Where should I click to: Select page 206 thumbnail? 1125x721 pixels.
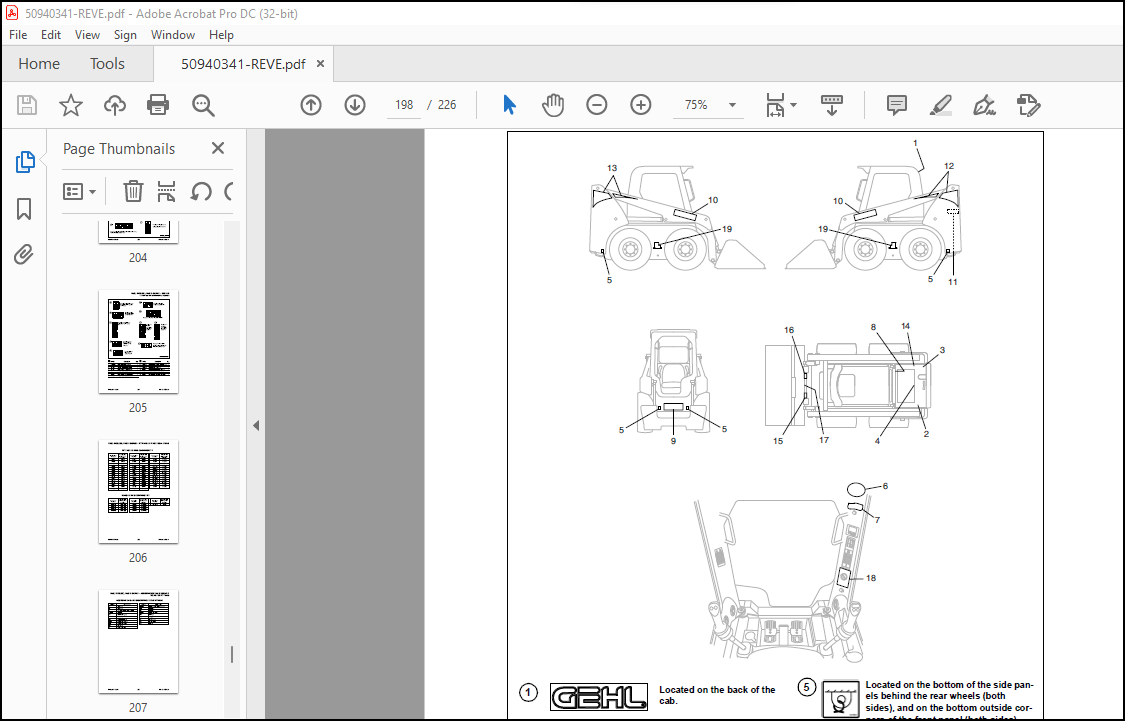click(x=138, y=491)
